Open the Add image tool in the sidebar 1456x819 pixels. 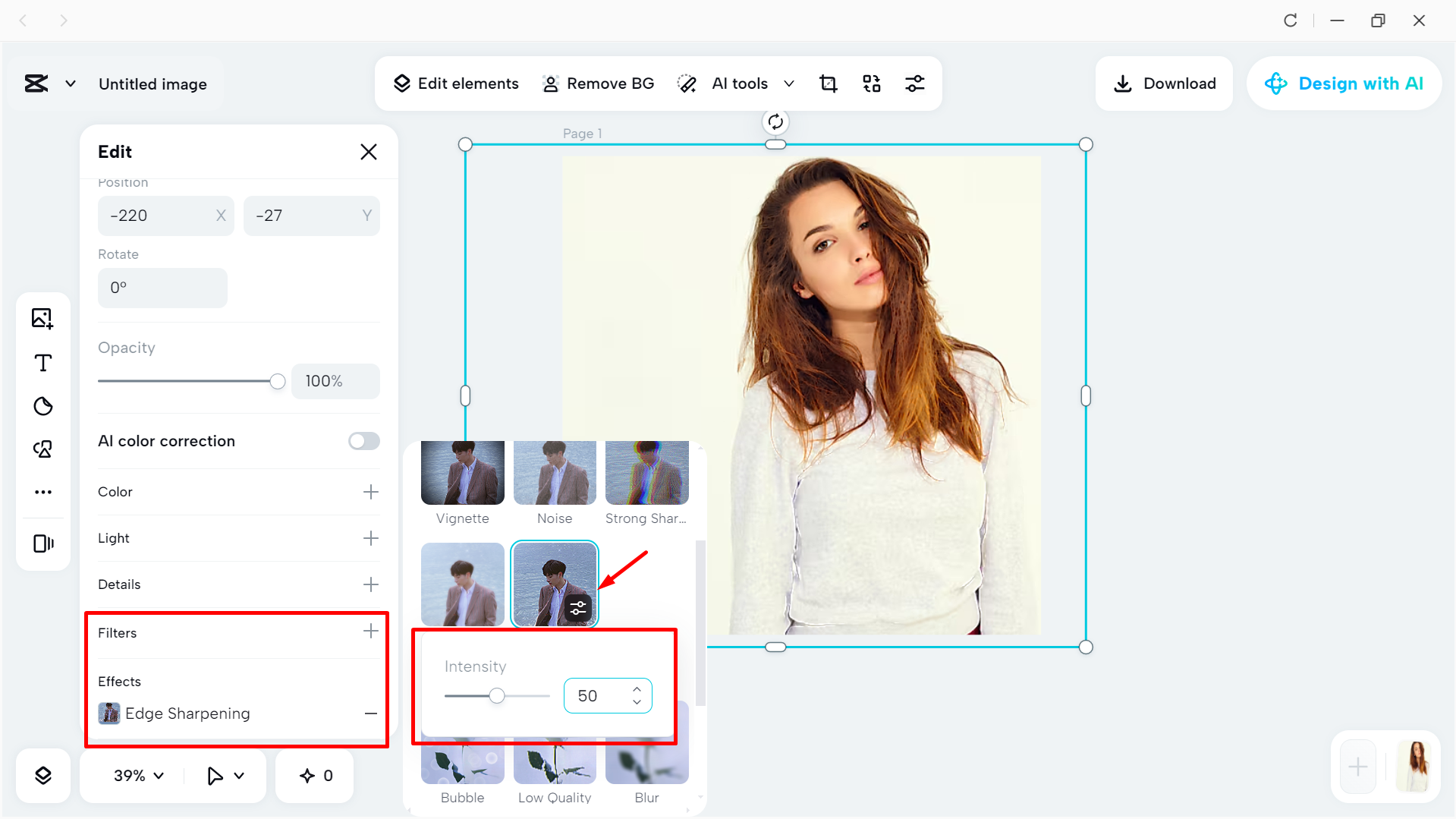click(x=43, y=318)
